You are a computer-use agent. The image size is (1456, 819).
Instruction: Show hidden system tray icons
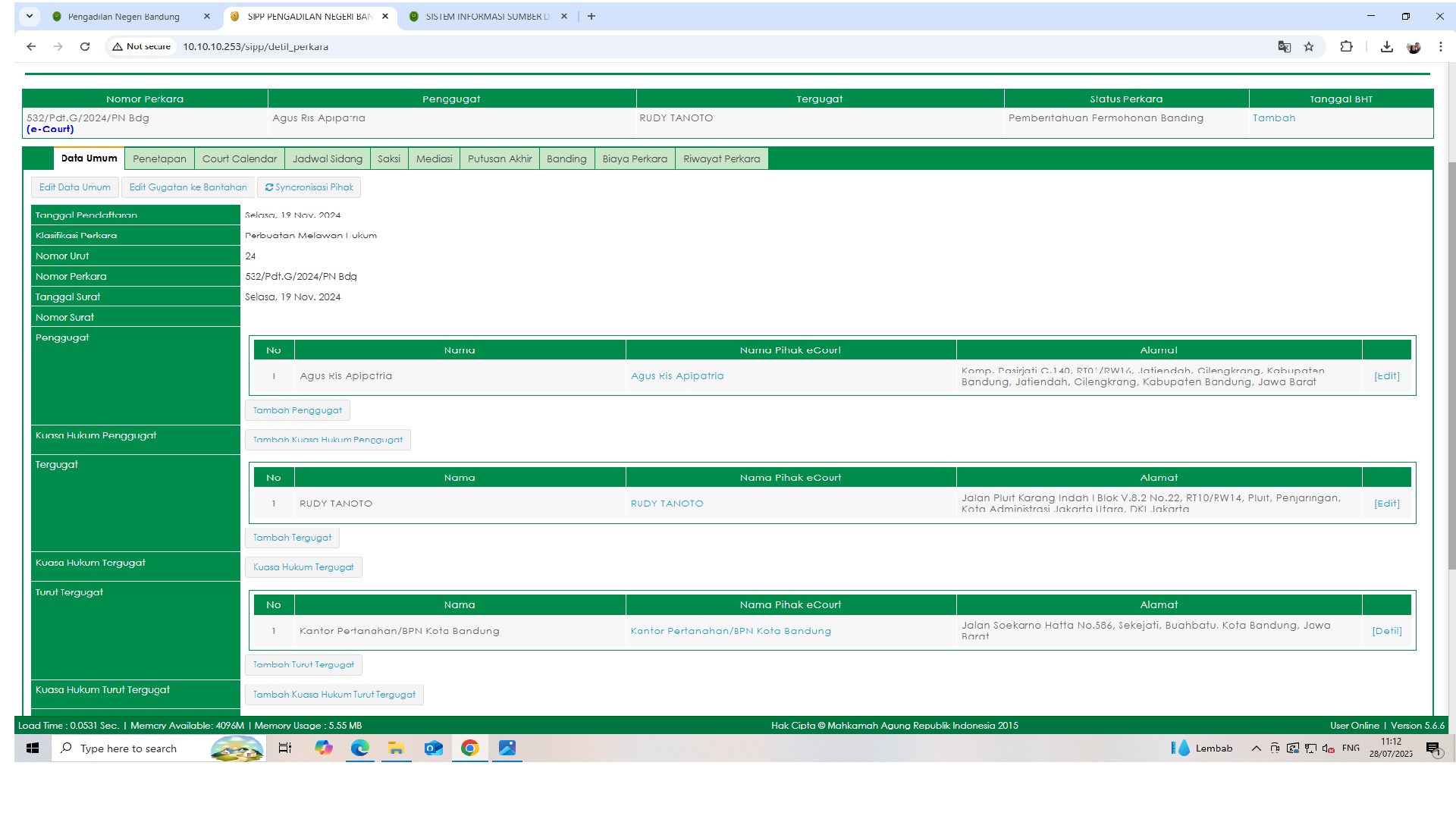coord(1256,748)
